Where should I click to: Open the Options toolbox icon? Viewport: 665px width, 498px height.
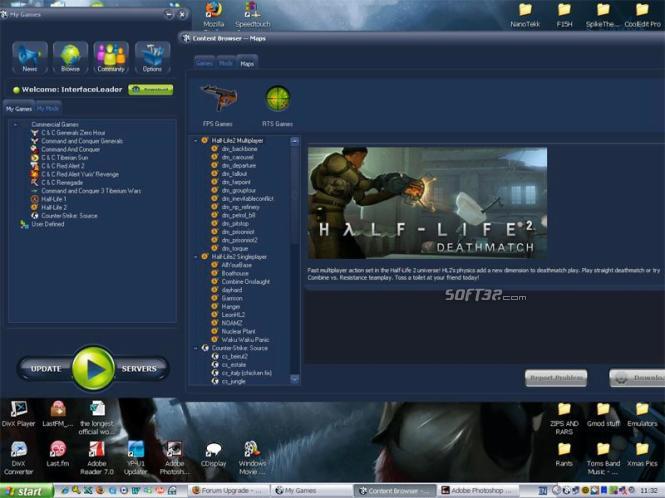click(x=152, y=57)
